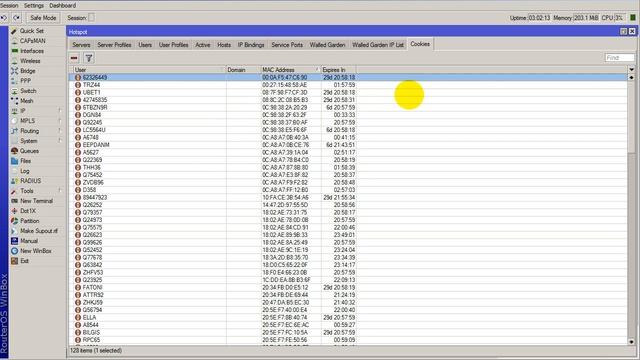Select the EEPDANM cookie row
Viewport: 640px width, 360px height.
pos(349,145)
